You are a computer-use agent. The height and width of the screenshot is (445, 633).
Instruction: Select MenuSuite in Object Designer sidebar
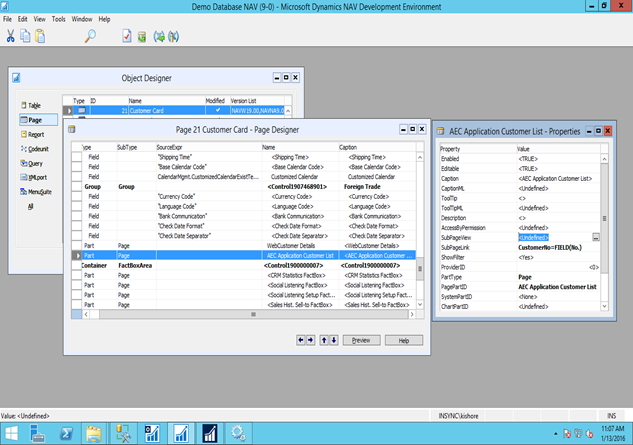click(x=36, y=192)
